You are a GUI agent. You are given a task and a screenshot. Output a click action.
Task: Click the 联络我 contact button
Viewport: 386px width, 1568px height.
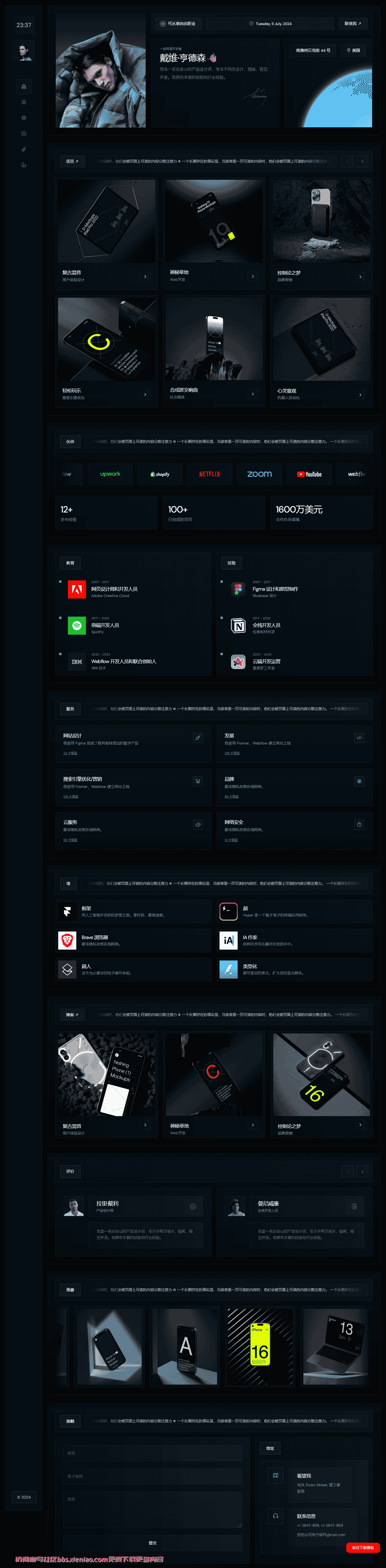click(353, 24)
